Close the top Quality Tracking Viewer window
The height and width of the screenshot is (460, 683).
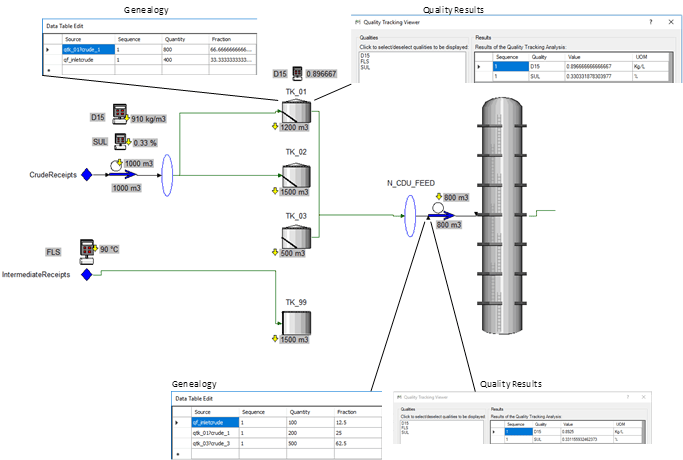[668, 20]
